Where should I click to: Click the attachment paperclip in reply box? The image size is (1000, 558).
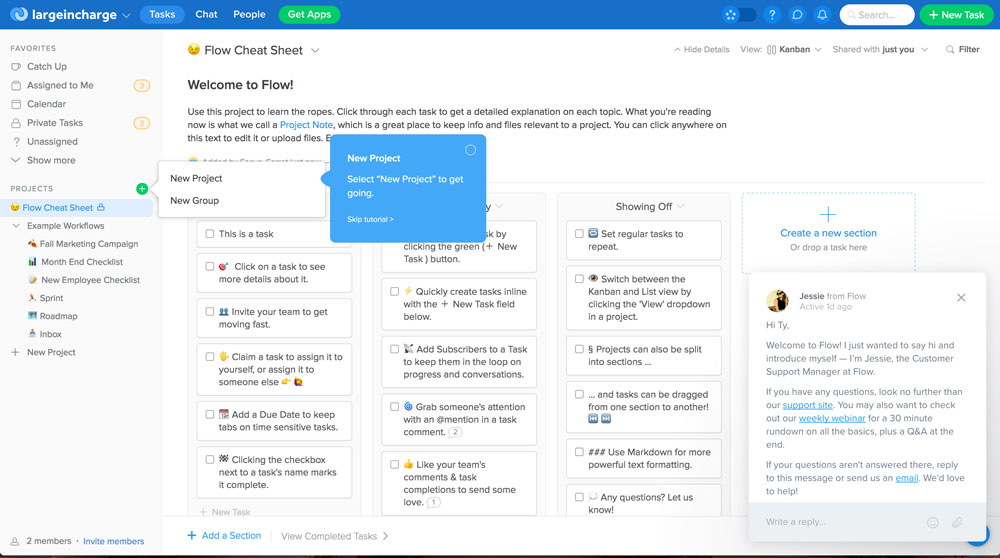click(957, 522)
